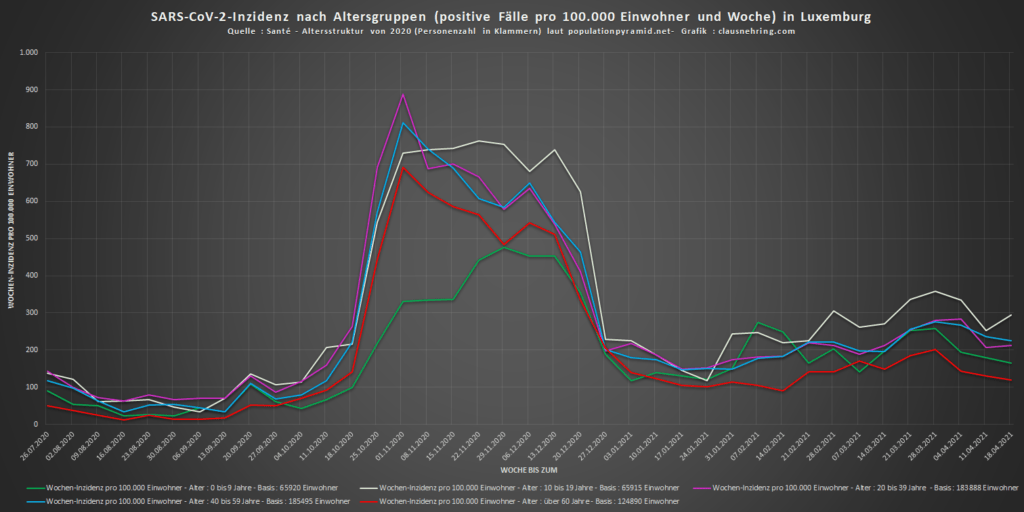This screenshot has height=512, width=1024.
Task: Click the vertical Wochen-Inzidenz y-axis title
Action: pos(12,231)
